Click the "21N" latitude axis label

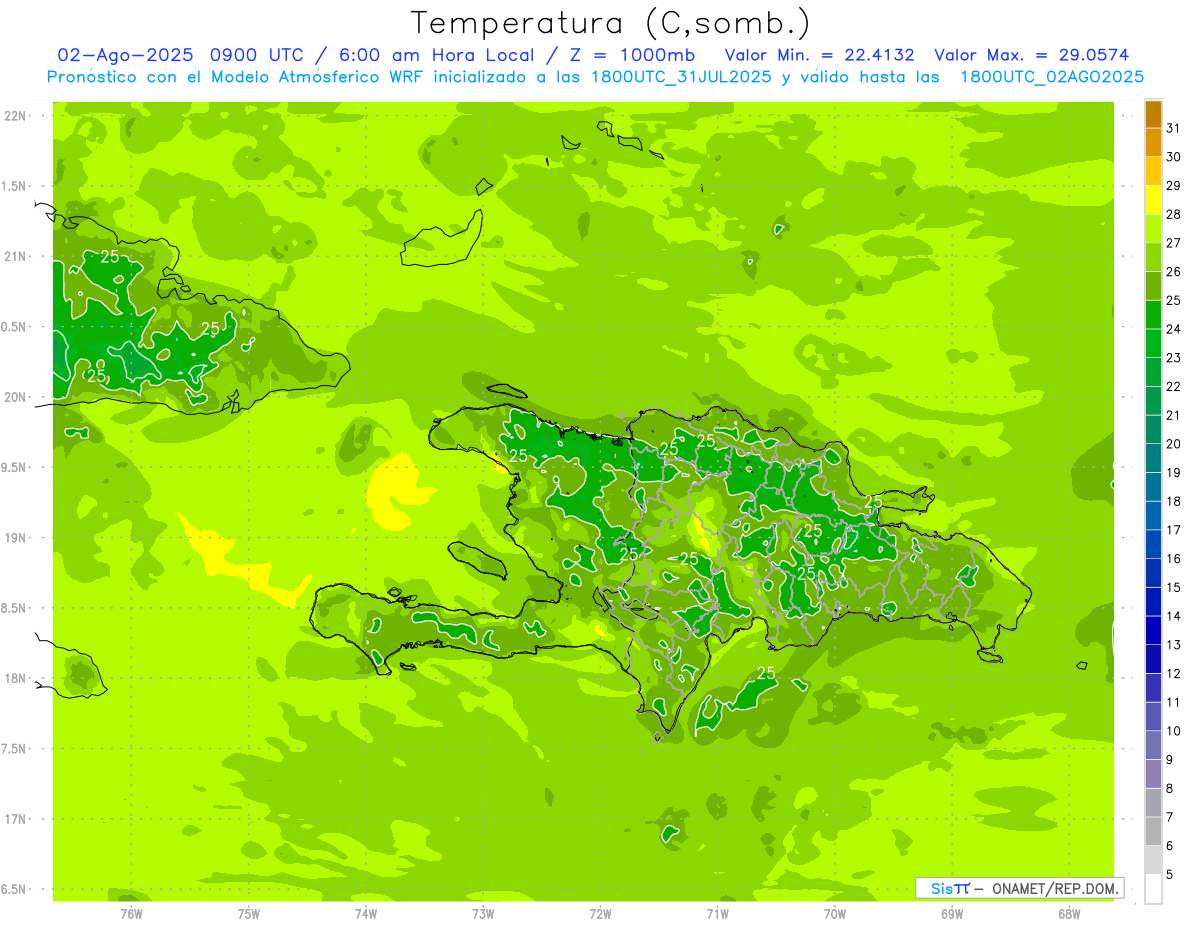point(14,256)
